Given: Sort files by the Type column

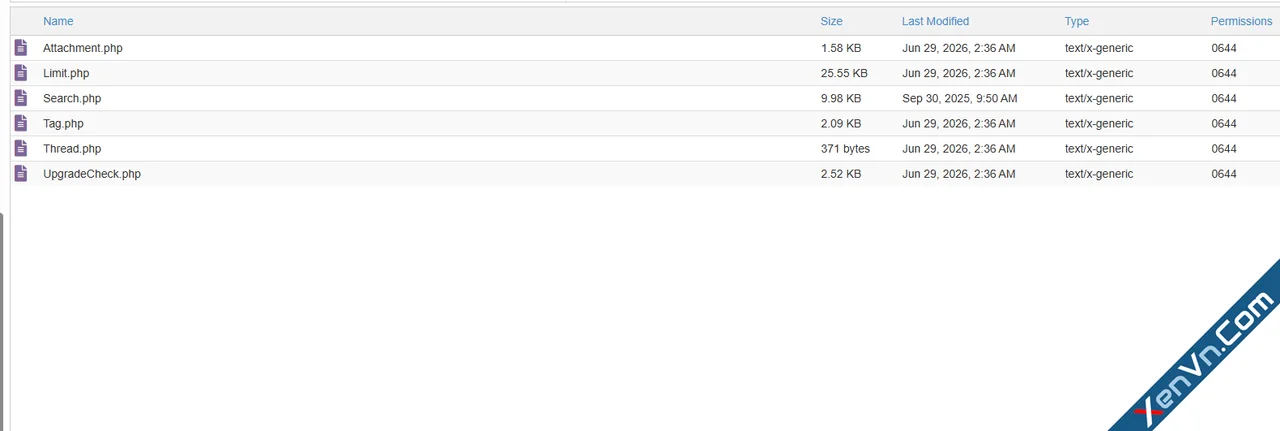Looking at the screenshot, I should click(1077, 21).
